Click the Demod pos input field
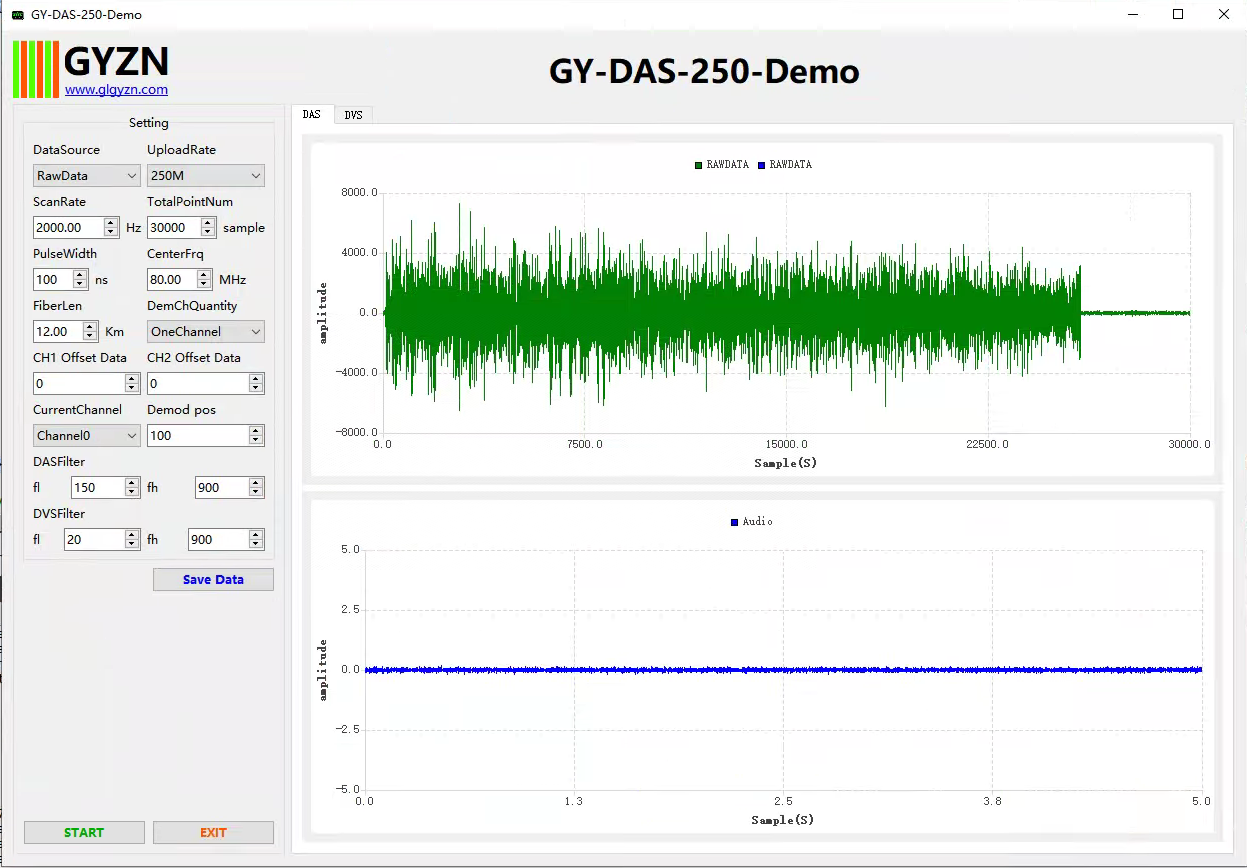The height and width of the screenshot is (868, 1247). click(197, 436)
